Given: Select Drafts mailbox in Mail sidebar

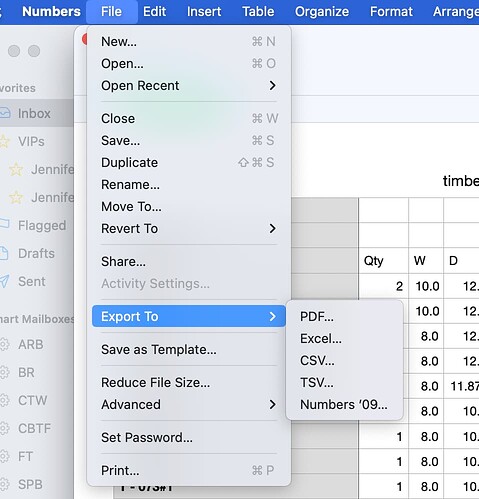Looking at the screenshot, I should [36, 253].
